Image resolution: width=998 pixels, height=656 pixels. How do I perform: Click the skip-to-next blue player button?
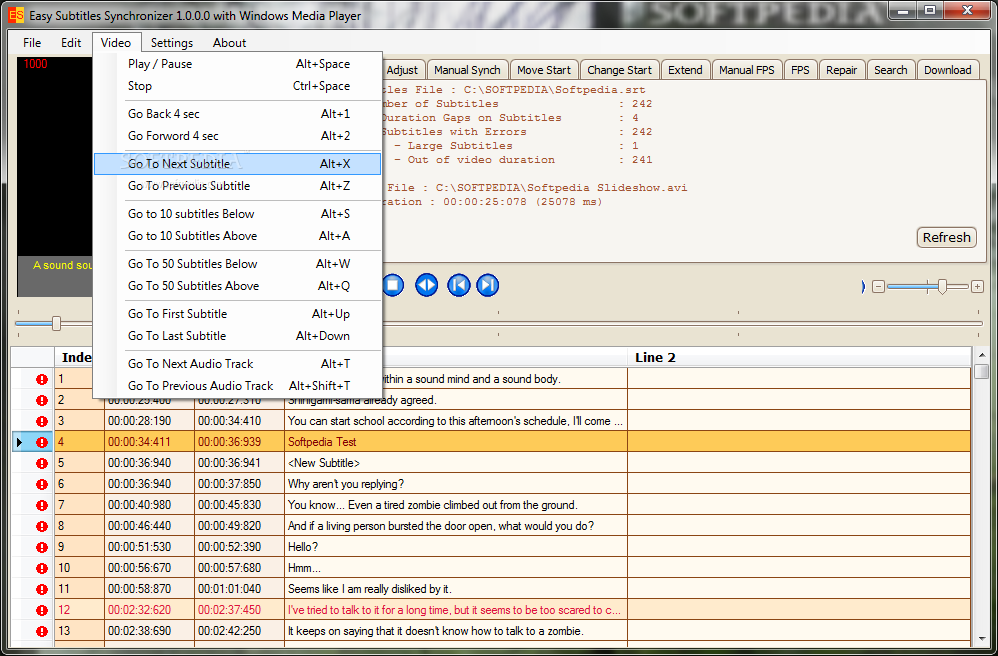coord(488,284)
